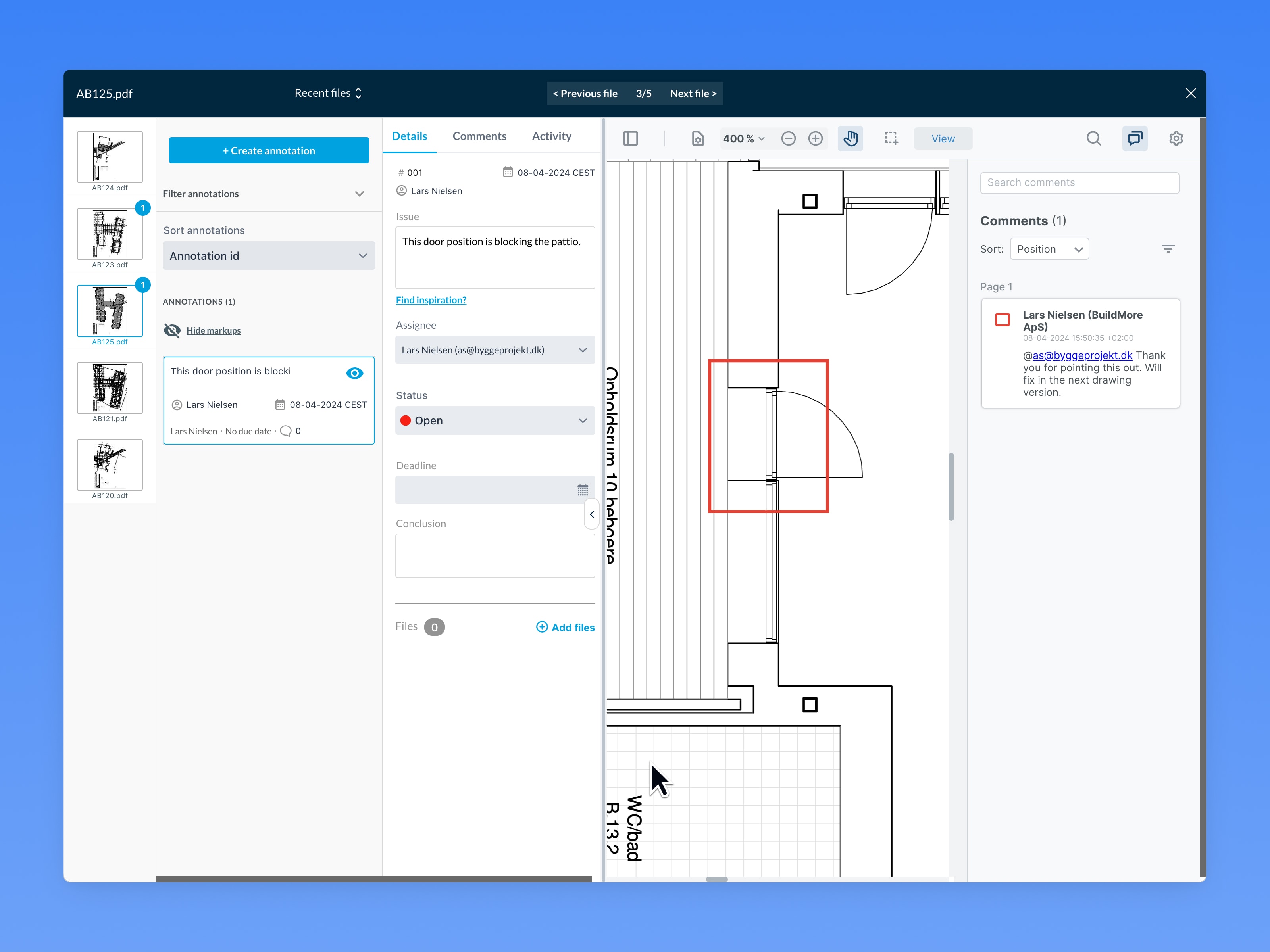1270x952 pixels.
Task: Click the vertical scrollbar of the drawing viewer
Action: click(951, 487)
